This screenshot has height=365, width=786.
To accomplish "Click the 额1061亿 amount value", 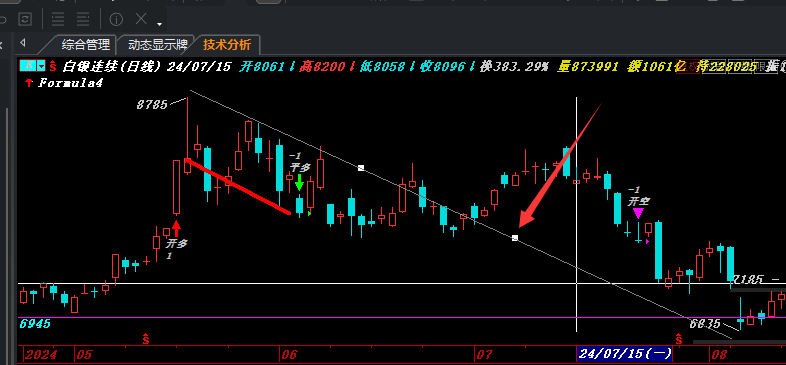I will tap(656, 66).
